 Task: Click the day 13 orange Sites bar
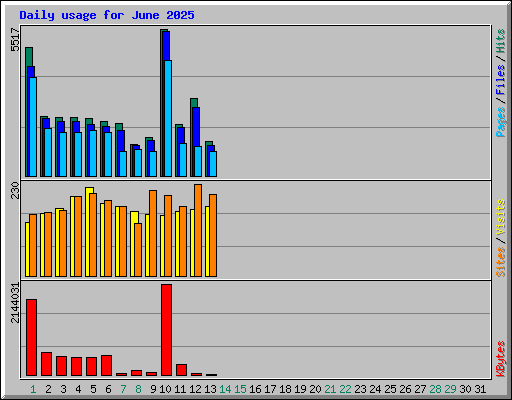coord(213,235)
